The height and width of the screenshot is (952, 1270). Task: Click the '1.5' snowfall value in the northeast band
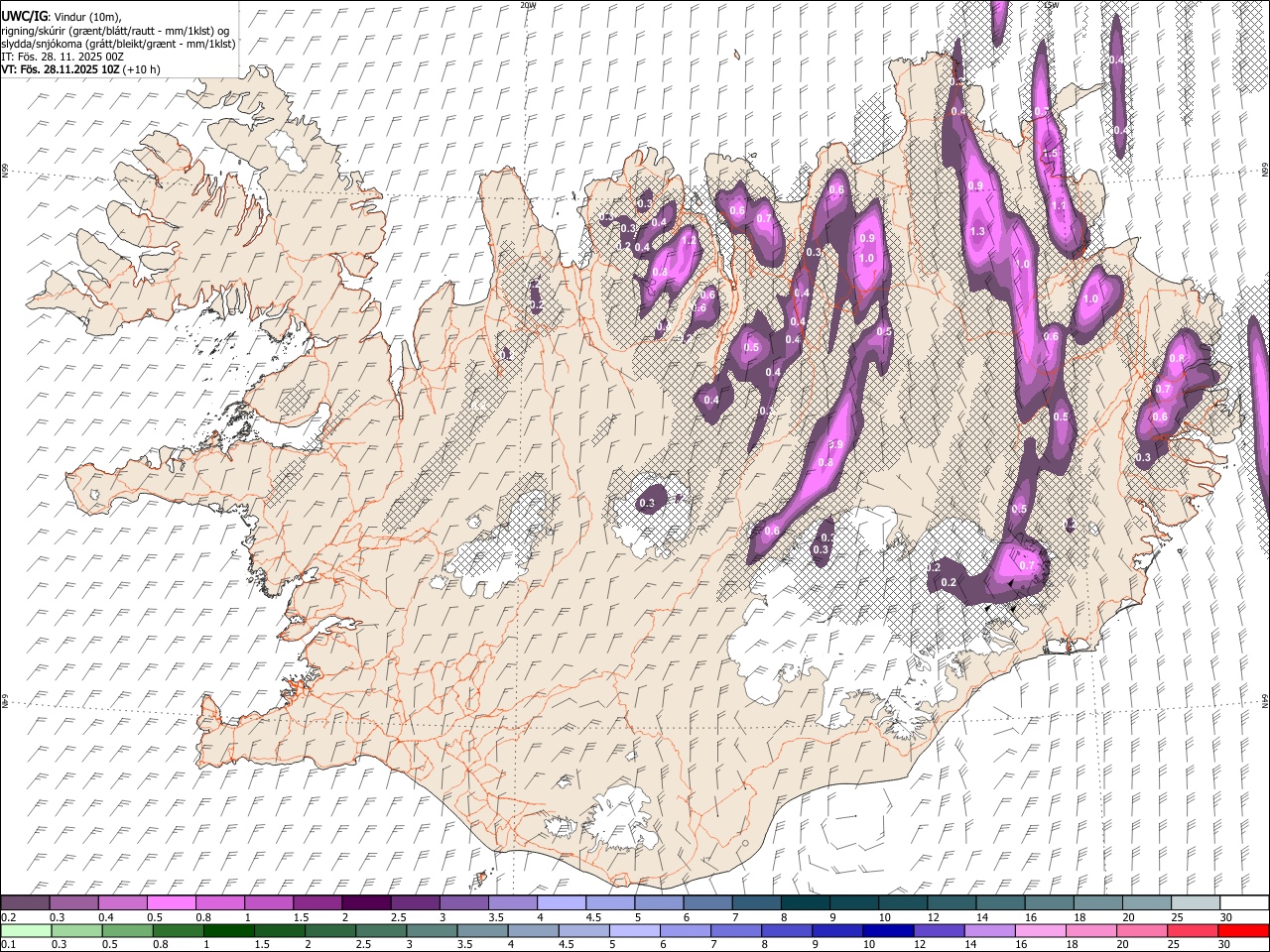click(1051, 155)
